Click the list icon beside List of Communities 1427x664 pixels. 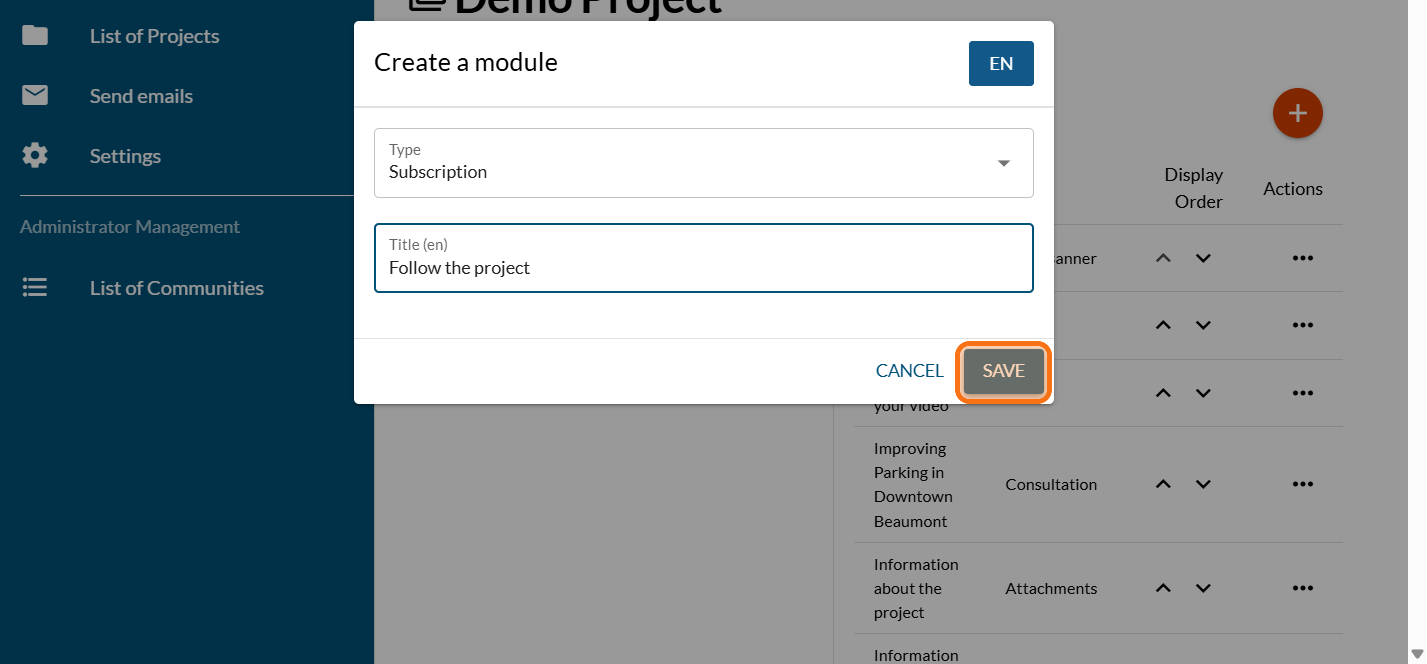[35, 288]
